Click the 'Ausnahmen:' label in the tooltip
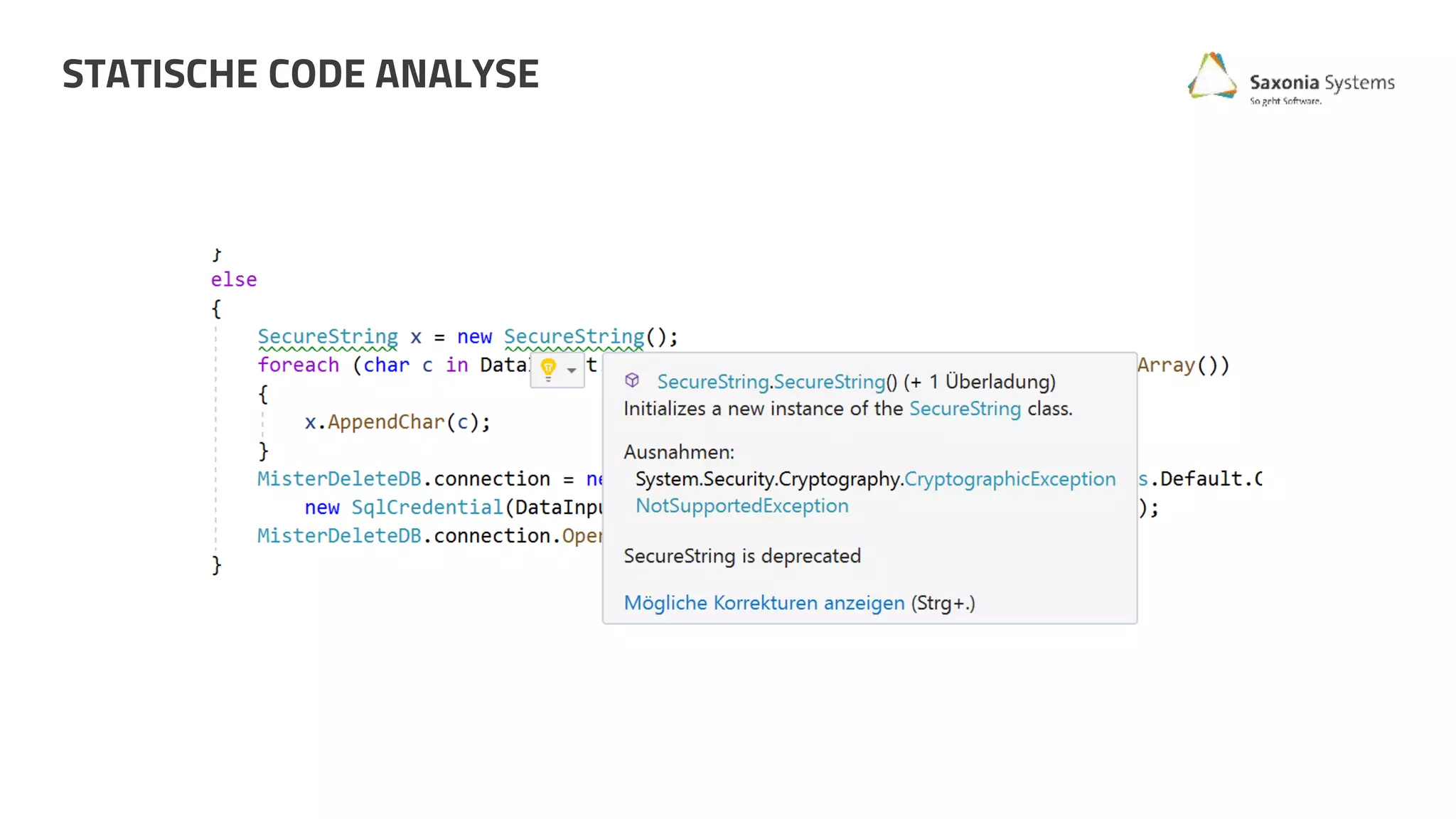The image size is (1456, 819). [679, 452]
